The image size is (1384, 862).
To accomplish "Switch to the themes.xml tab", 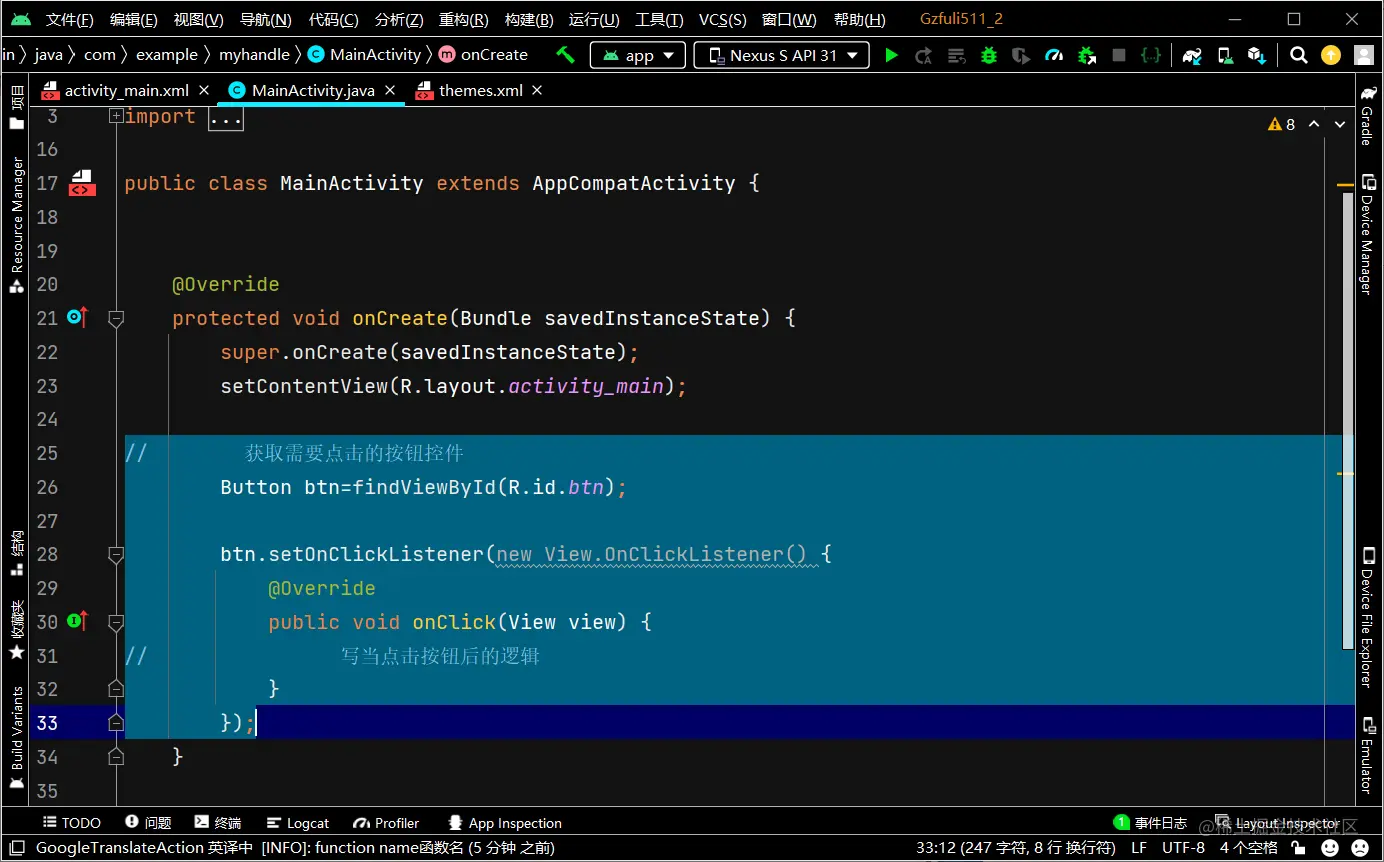I will click(480, 90).
